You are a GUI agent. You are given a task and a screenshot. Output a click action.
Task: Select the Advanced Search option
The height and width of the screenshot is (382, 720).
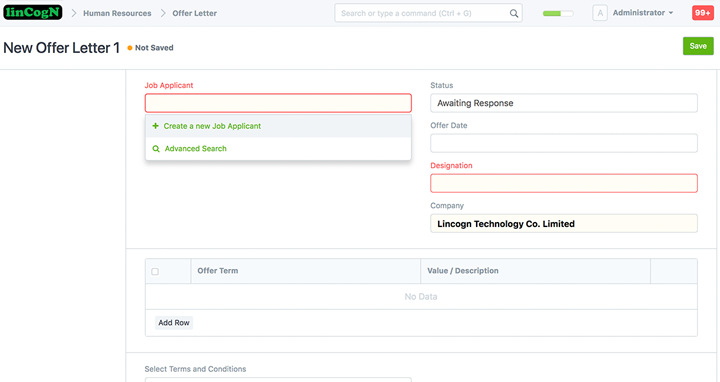click(x=278, y=149)
